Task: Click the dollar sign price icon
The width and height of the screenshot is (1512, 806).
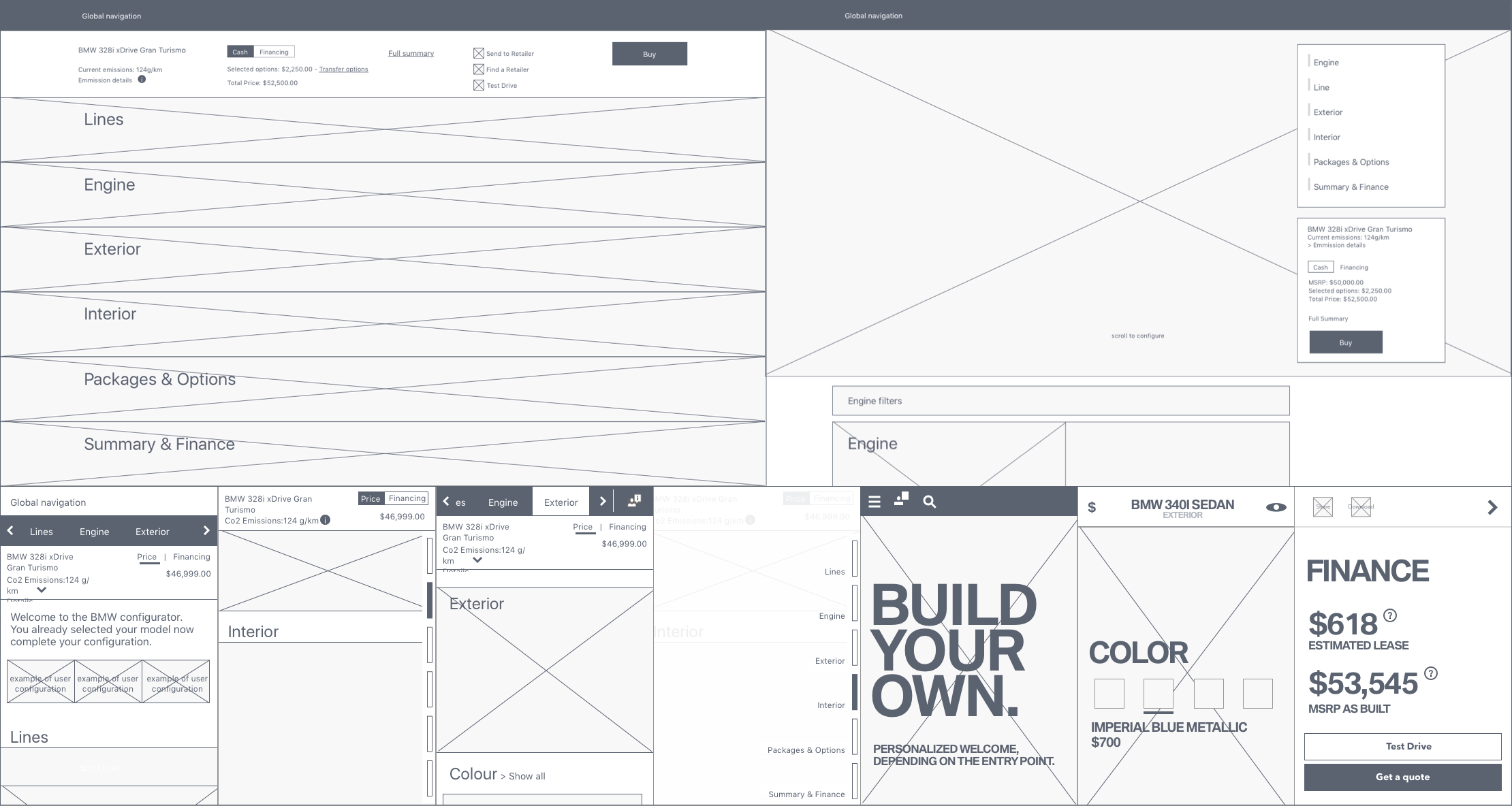Action: (1092, 507)
